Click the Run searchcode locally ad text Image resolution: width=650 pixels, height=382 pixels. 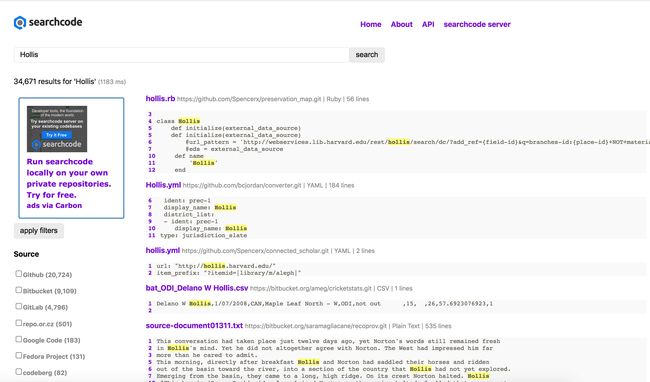(x=69, y=178)
